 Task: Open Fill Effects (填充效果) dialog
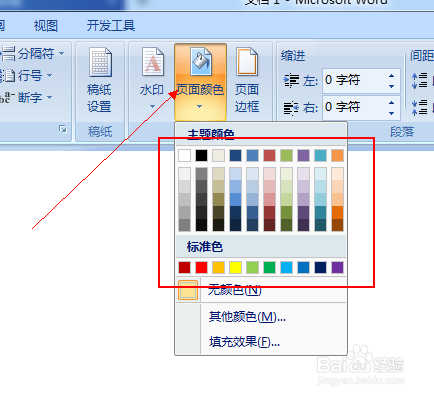(x=261, y=342)
